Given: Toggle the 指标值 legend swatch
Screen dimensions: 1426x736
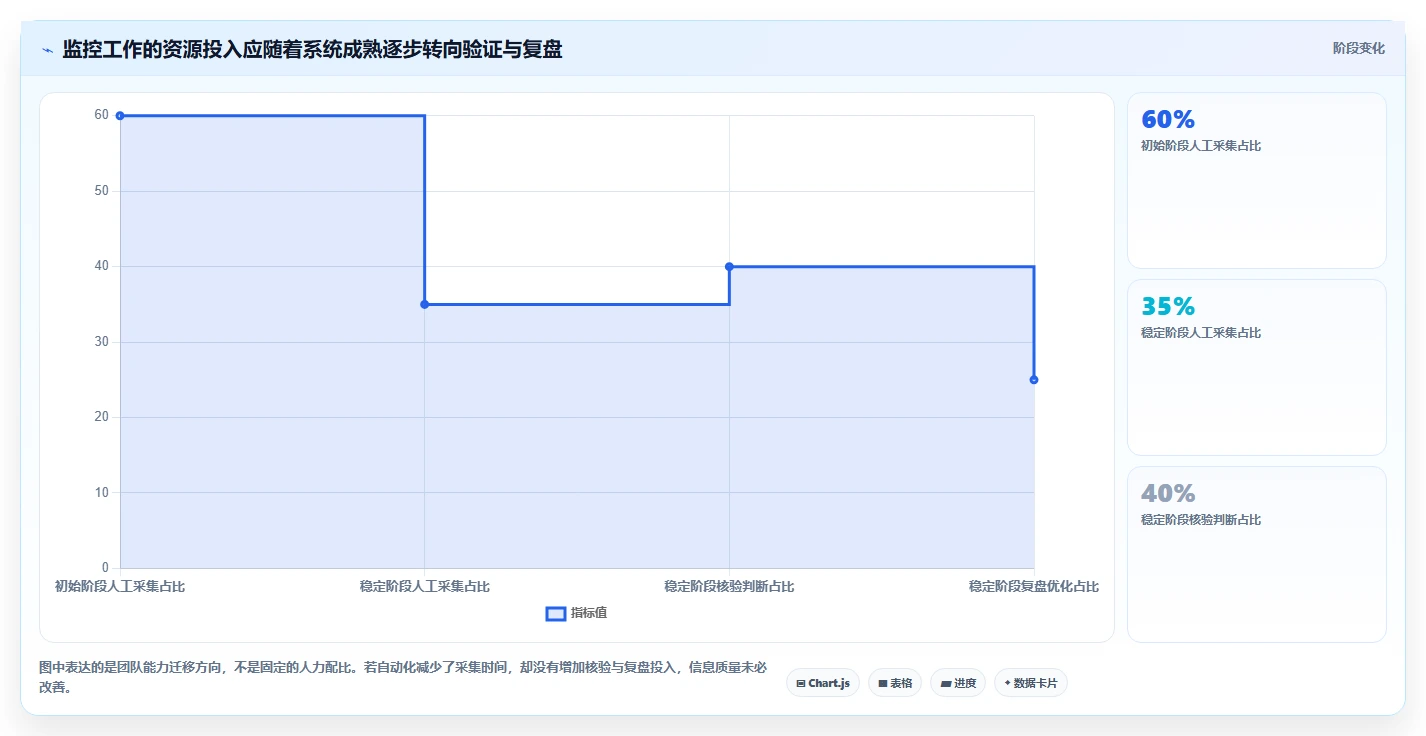Looking at the screenshot, I should [x=556, y=613].
